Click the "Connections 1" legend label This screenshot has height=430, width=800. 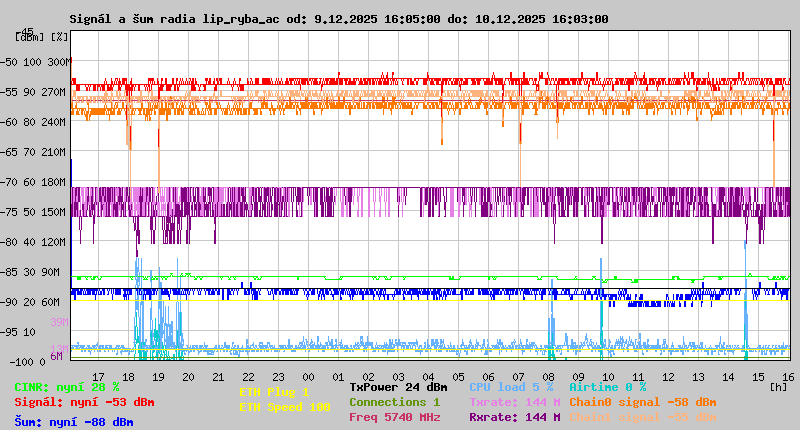pos(395,402)
